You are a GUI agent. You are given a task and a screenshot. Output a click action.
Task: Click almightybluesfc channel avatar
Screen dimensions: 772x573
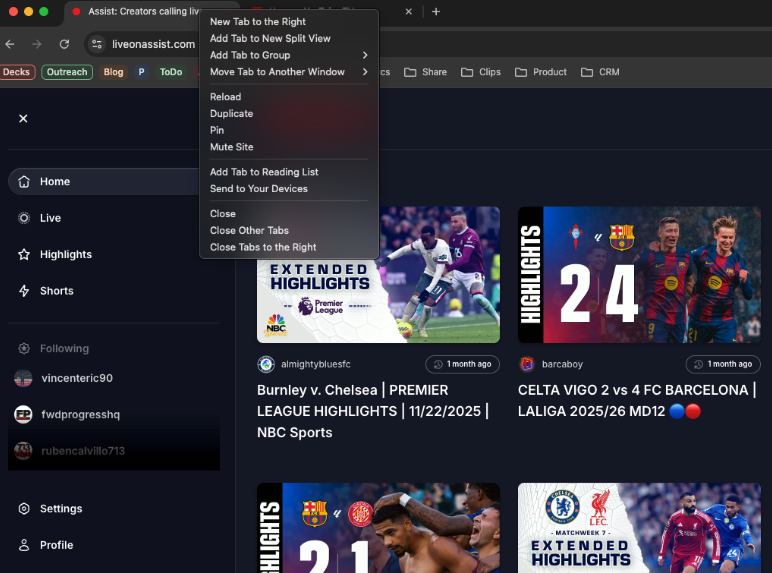(266, 364)
